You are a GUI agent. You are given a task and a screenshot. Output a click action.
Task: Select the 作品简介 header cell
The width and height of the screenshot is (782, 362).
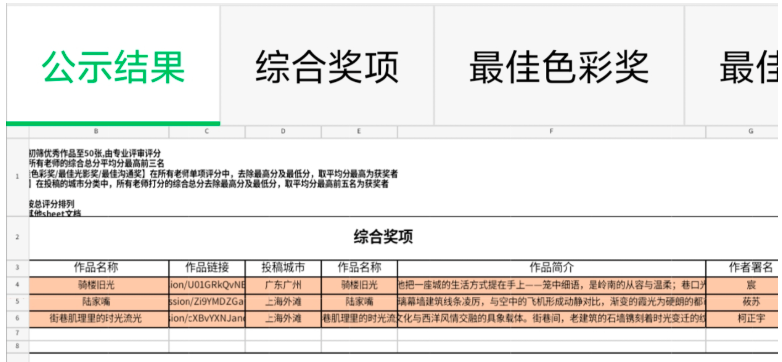552,268
